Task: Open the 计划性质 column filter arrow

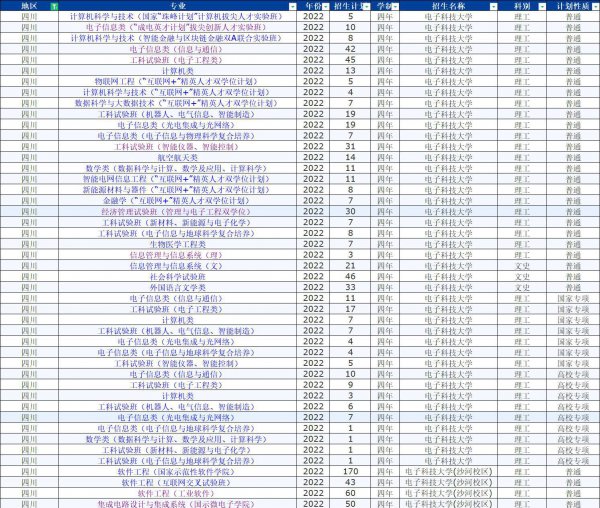Action: tap(594, 6)
